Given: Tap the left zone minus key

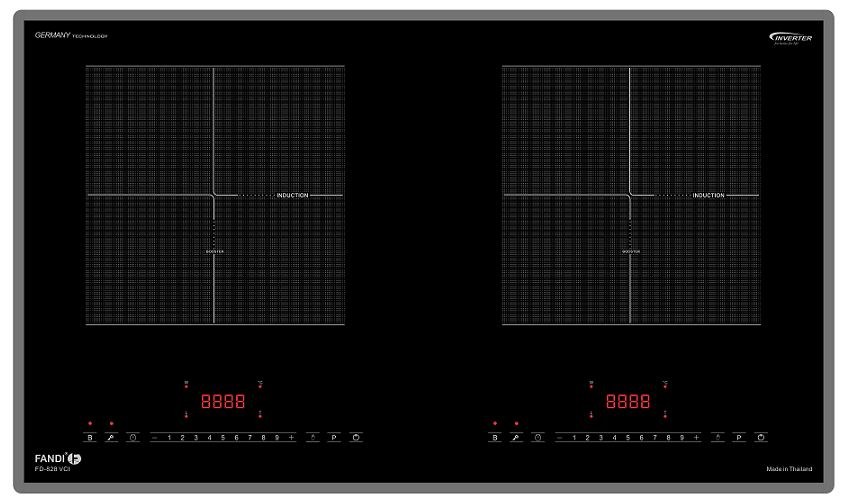Looking at the screenshot, I should point(155,438).
